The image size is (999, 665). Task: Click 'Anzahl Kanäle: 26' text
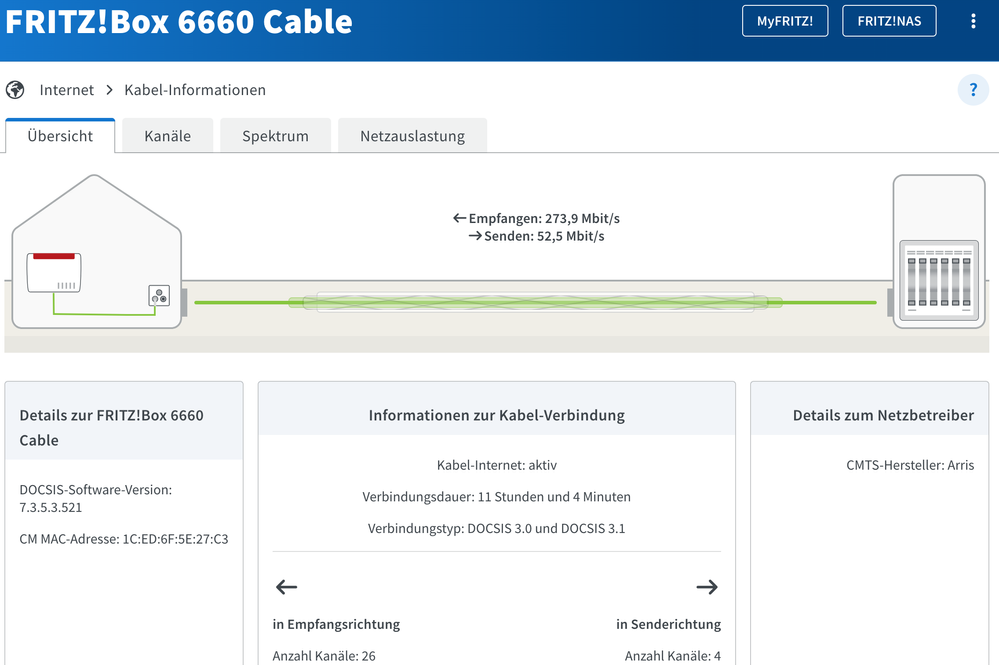pyautogui.click(x=324, y=656)
